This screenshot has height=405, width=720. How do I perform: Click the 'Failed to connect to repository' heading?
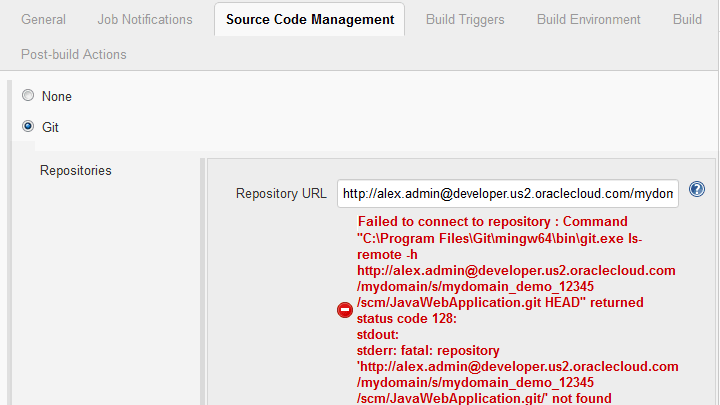tap(492, 221)
